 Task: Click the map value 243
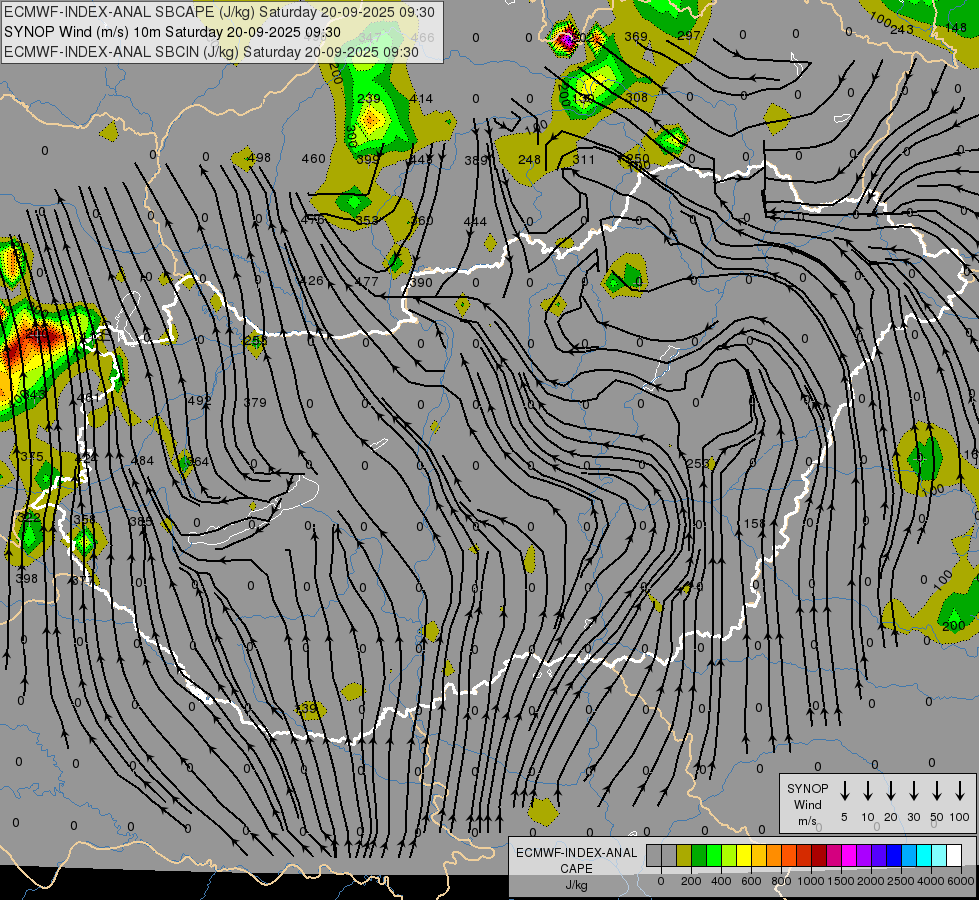click(902, 29)
